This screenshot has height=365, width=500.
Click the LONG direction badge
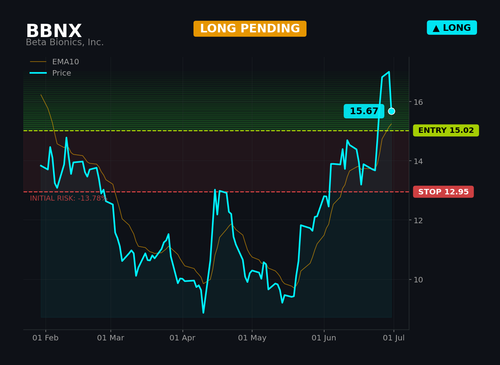(x=452, y=28)
